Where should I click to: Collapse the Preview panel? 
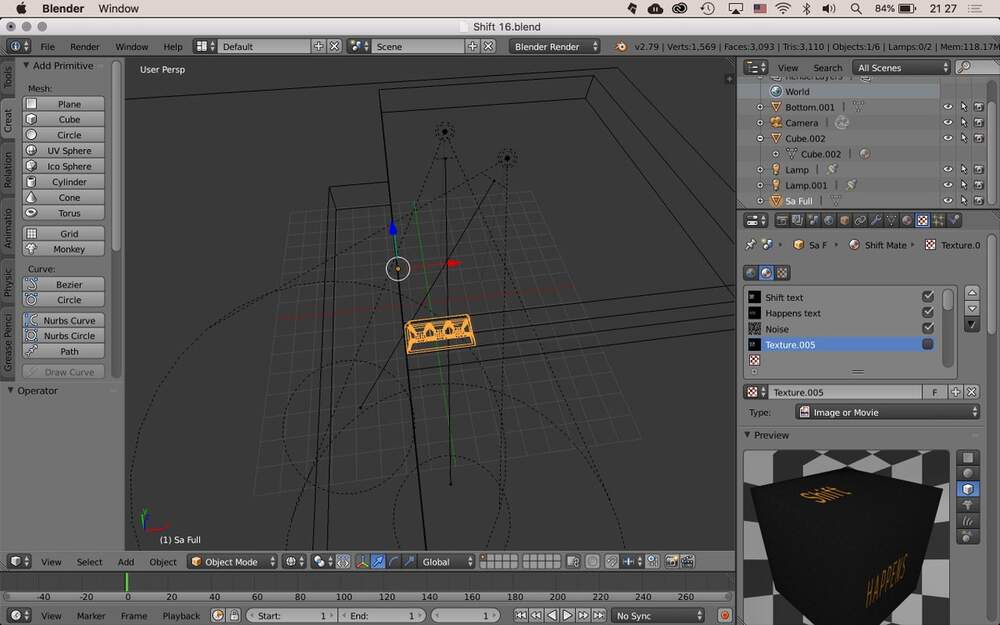pos(747,435)
